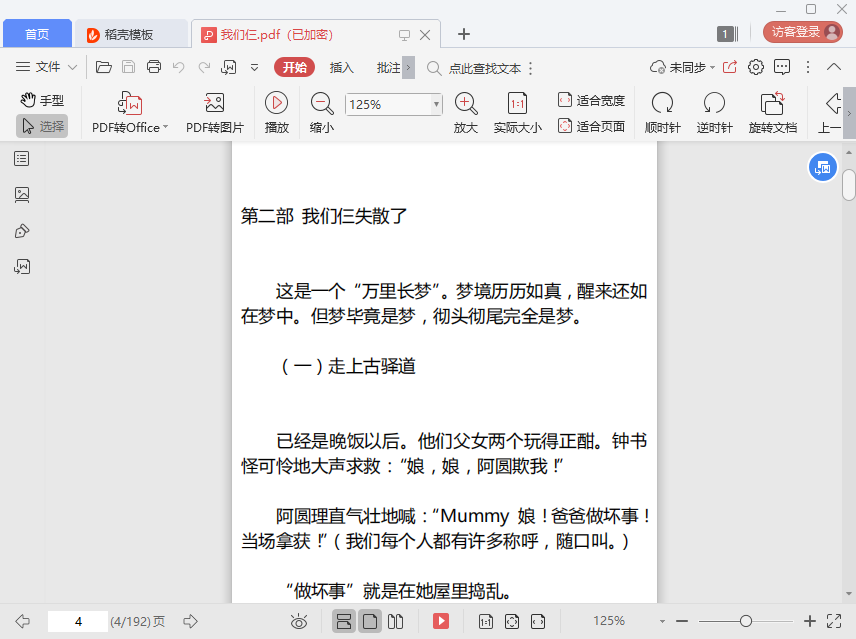
Task: Rotate page clockwise with 顺时针
Action: pyautogui.click(x=662, y=103)
